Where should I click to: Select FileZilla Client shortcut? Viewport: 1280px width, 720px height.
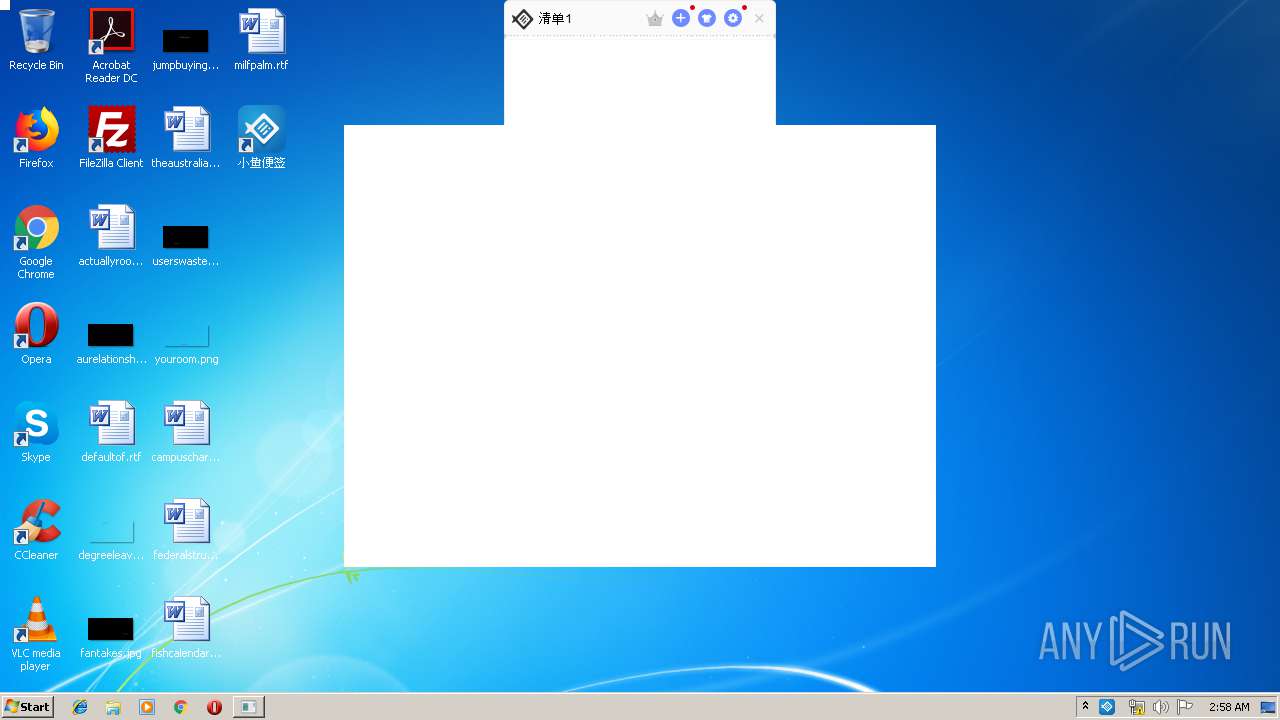[111, 138]
